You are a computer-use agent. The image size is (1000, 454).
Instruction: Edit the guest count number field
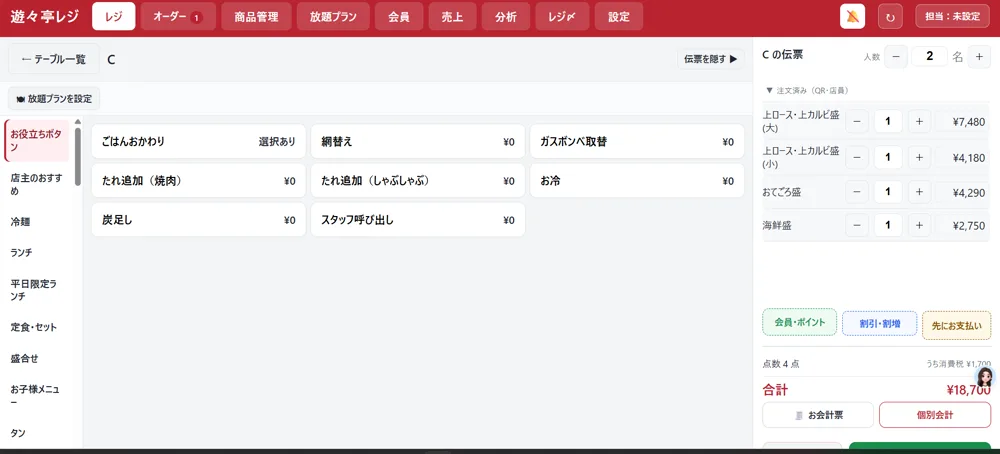coord(929,56)
